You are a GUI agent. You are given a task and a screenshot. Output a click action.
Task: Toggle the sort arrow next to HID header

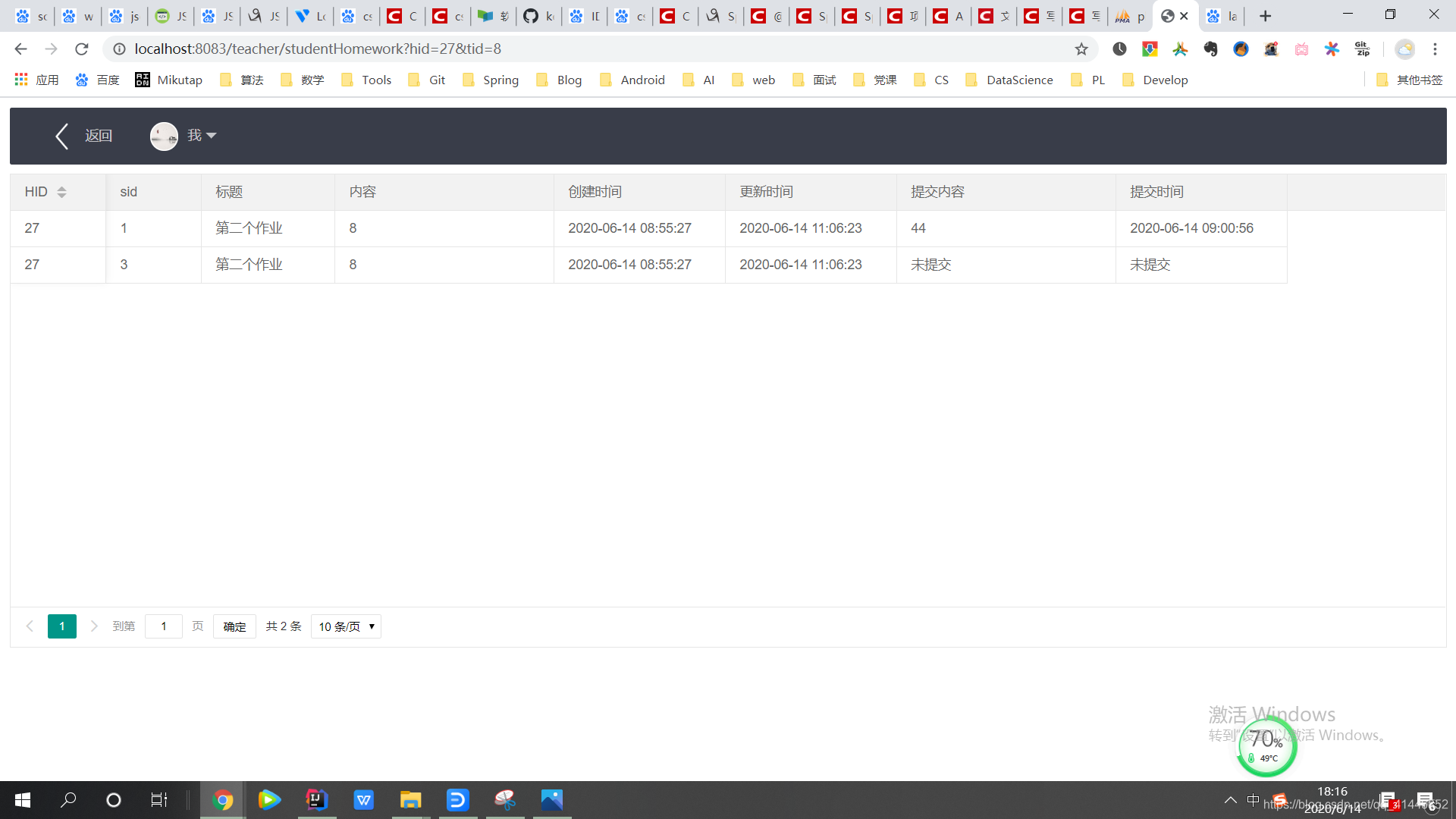(x=61, y=192)
